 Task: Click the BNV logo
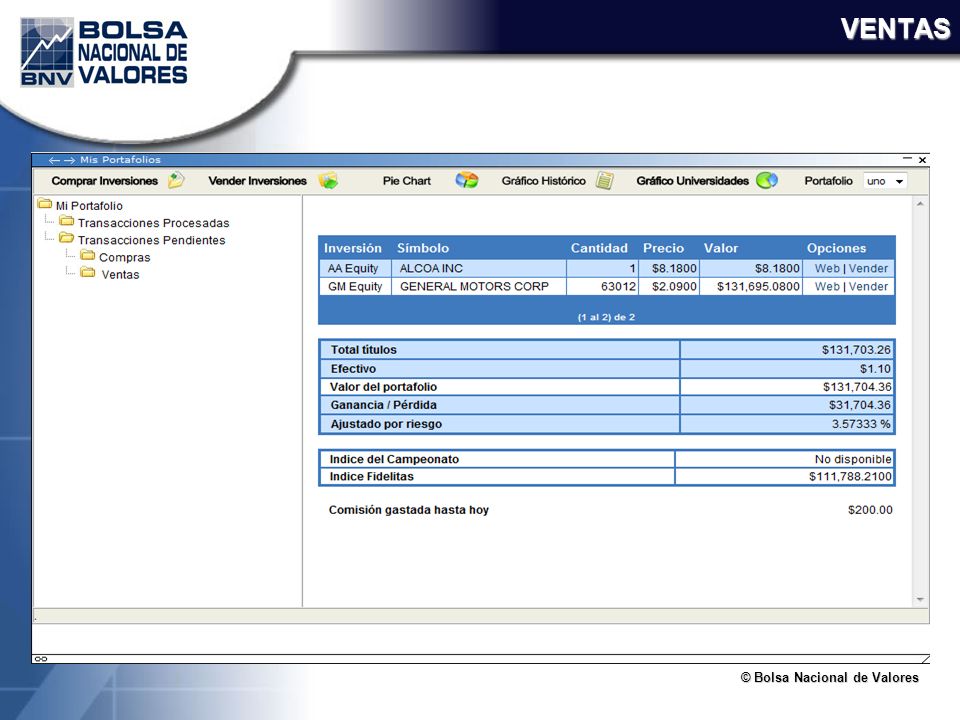pyautogui.click(x=103, y=51)
